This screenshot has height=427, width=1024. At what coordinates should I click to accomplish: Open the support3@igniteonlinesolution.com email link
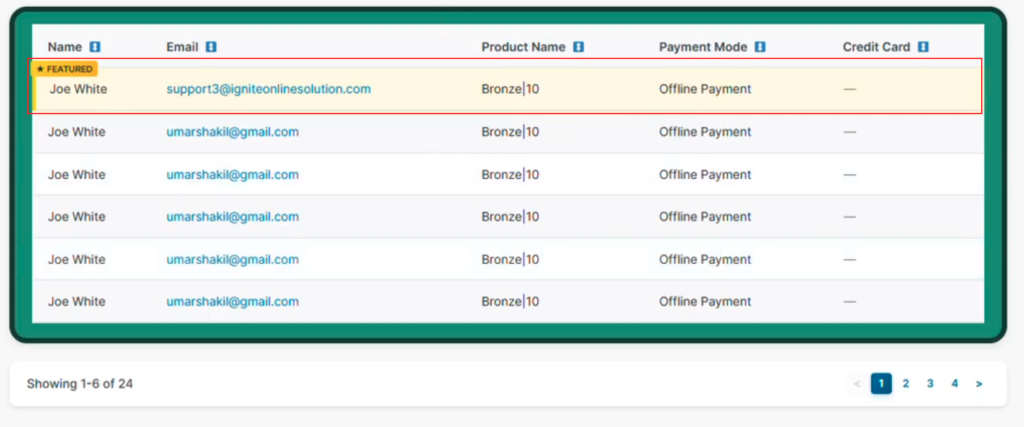pyautogui.click(x=268, y=89)
